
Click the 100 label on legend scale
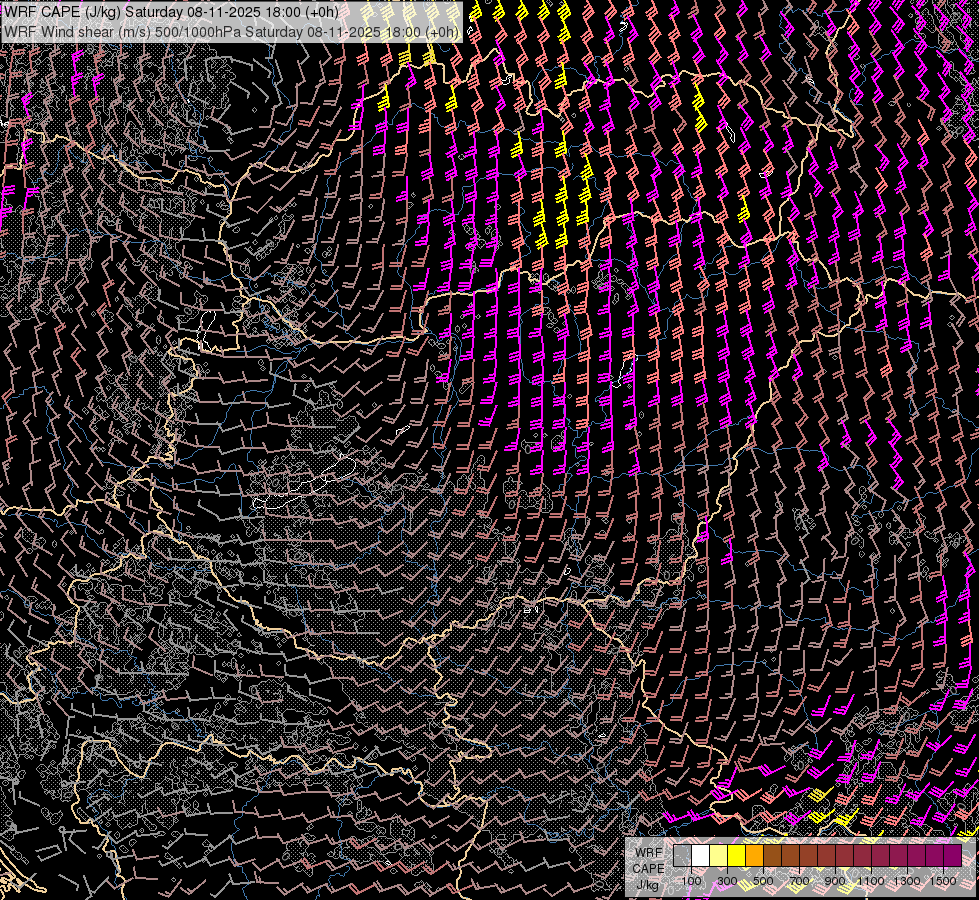691,880
